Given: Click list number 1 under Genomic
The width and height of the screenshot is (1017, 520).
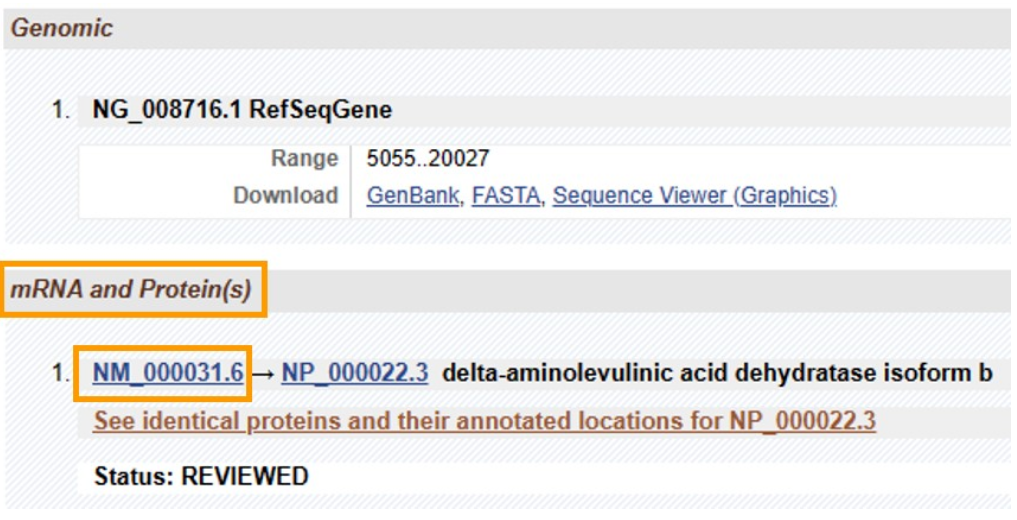Looking at the screenshot, I should click(x=60, y=110).
